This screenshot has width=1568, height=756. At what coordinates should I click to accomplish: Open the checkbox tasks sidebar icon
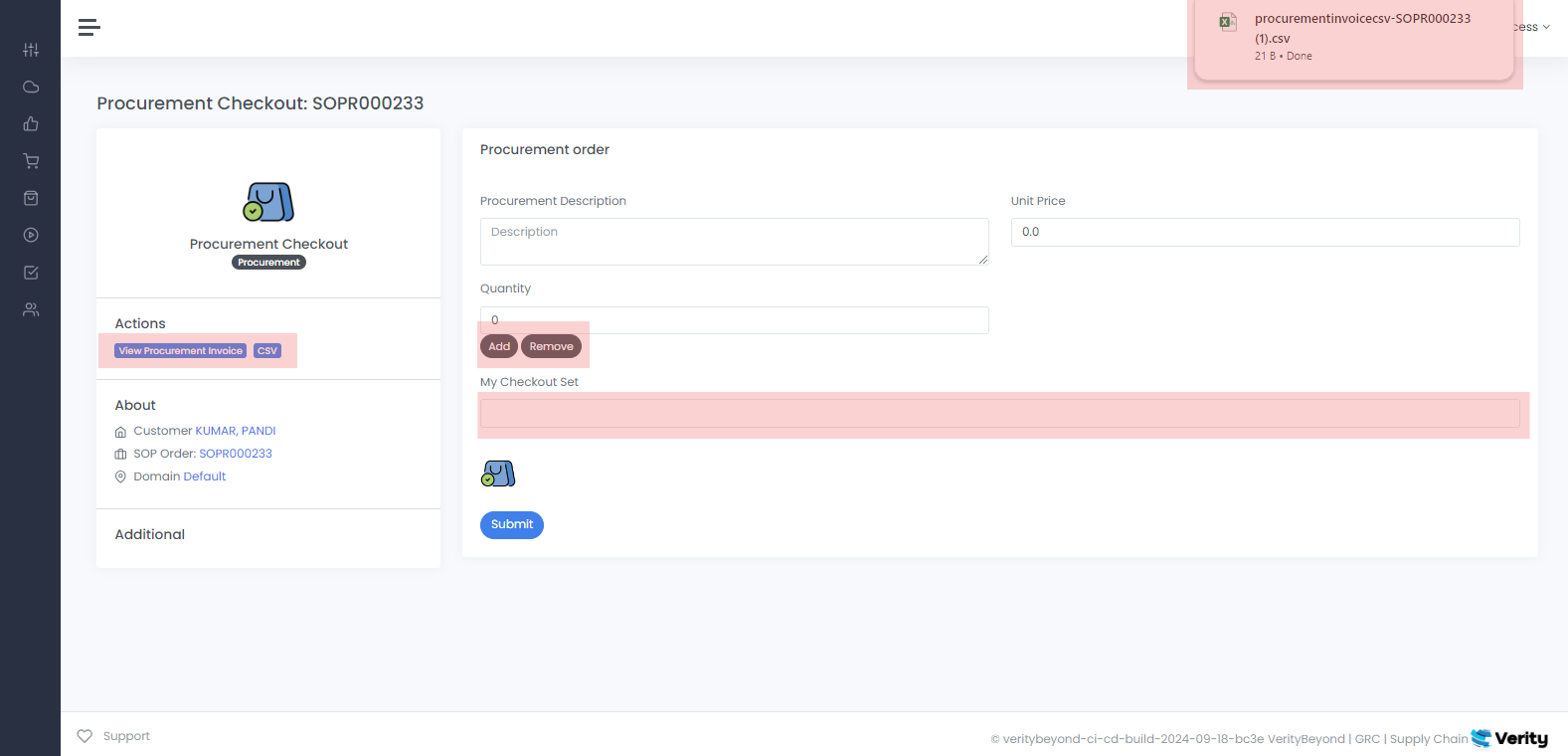(31, 273)
